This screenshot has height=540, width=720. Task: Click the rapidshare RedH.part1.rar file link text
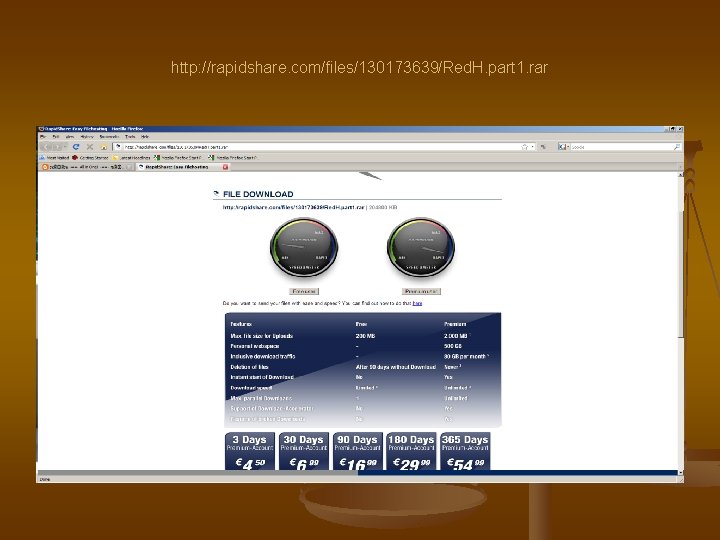(x=293, y=208)
